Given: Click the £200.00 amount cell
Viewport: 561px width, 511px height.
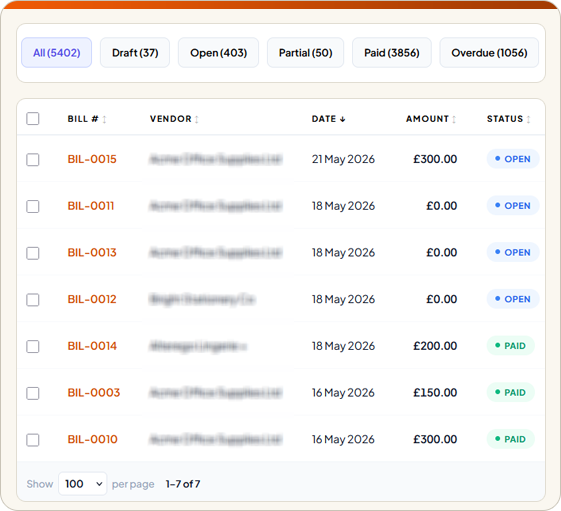Looking at the screenshot, I should coord(435,346).
